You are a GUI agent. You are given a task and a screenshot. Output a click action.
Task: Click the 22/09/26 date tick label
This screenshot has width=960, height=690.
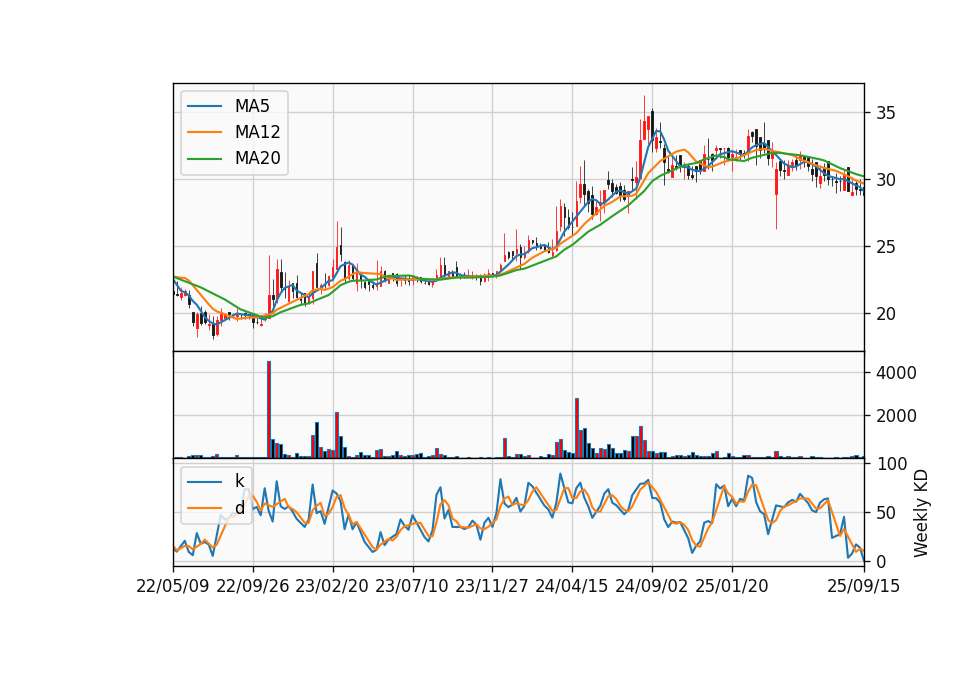[x=253, y=586]
